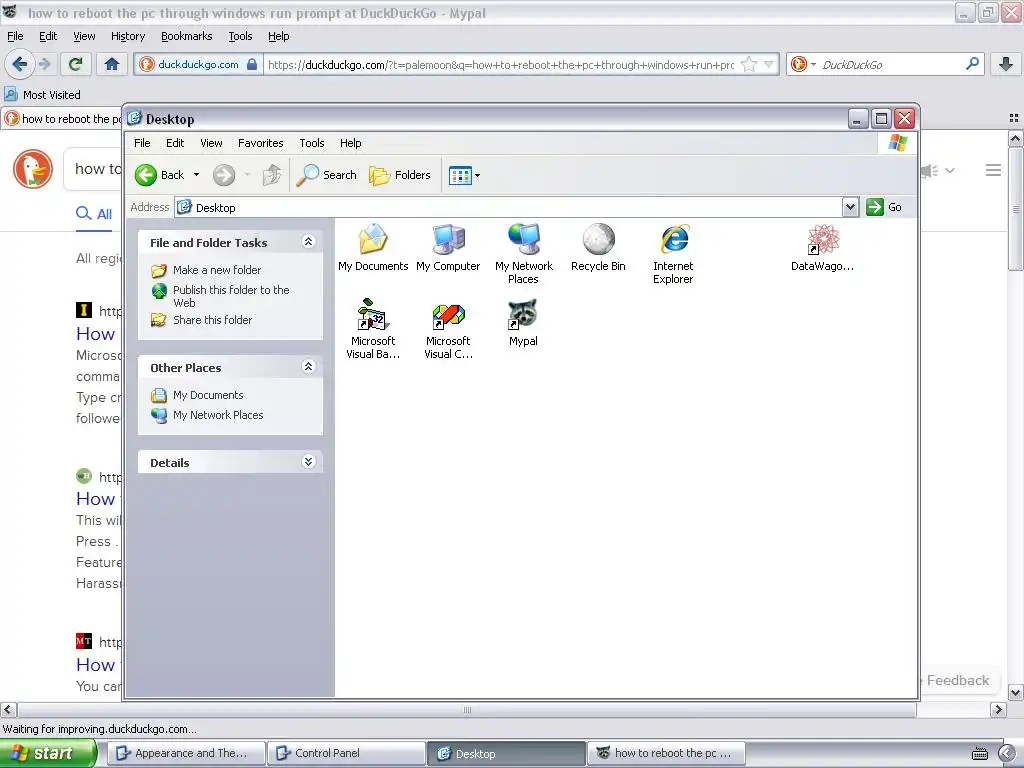Image resolution: width=1024 pixels, height=768 pixels.
Task: Click Up folder toolbar icon
Action: [x=272, y=175]
